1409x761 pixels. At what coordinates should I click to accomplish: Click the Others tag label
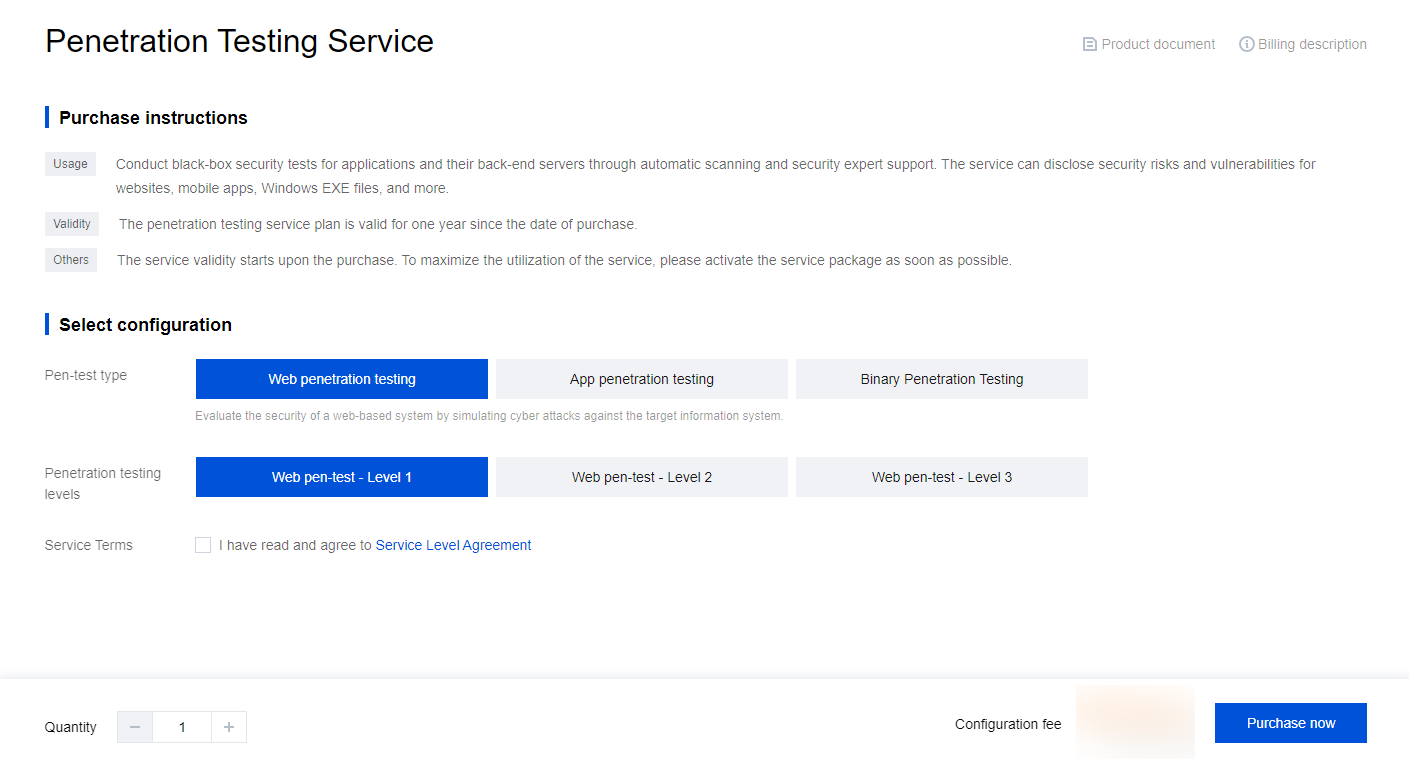tap(71, 260)
